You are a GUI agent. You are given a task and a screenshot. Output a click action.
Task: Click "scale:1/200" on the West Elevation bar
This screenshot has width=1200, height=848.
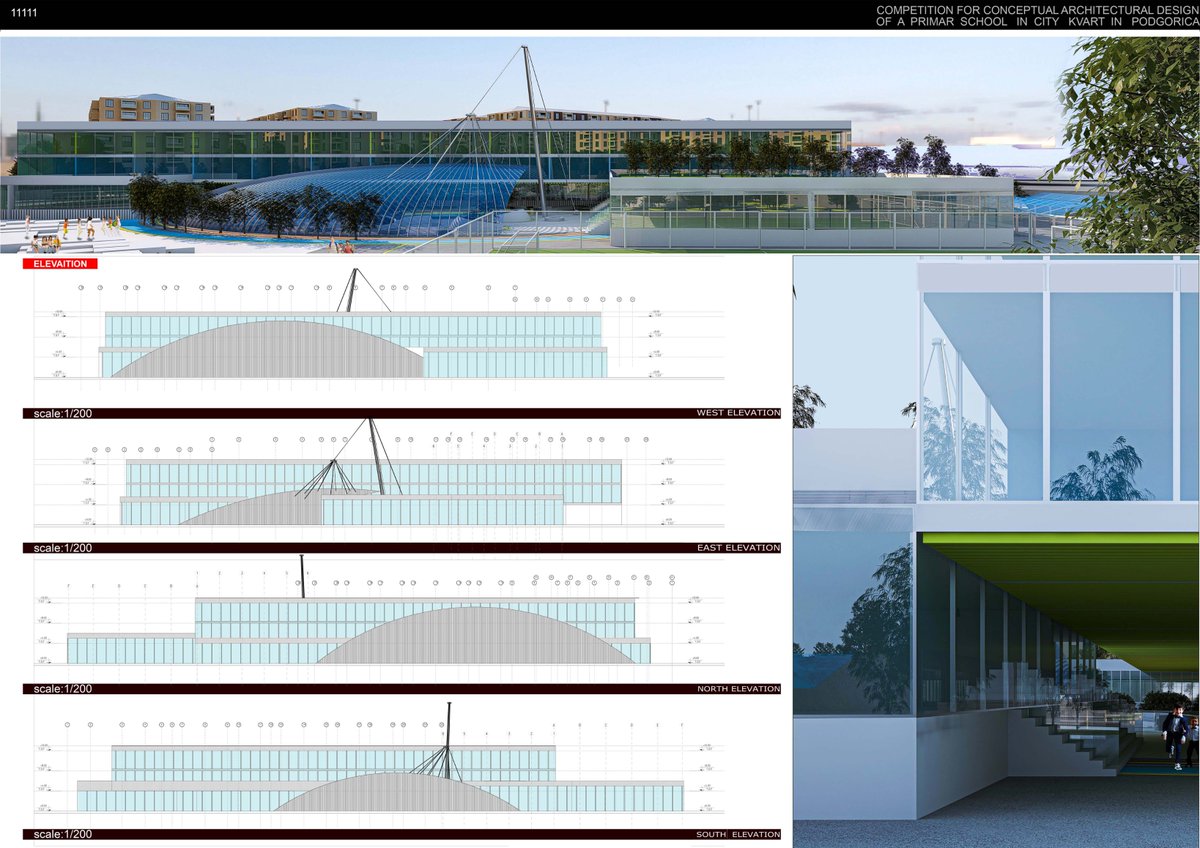tap(62, 413)
